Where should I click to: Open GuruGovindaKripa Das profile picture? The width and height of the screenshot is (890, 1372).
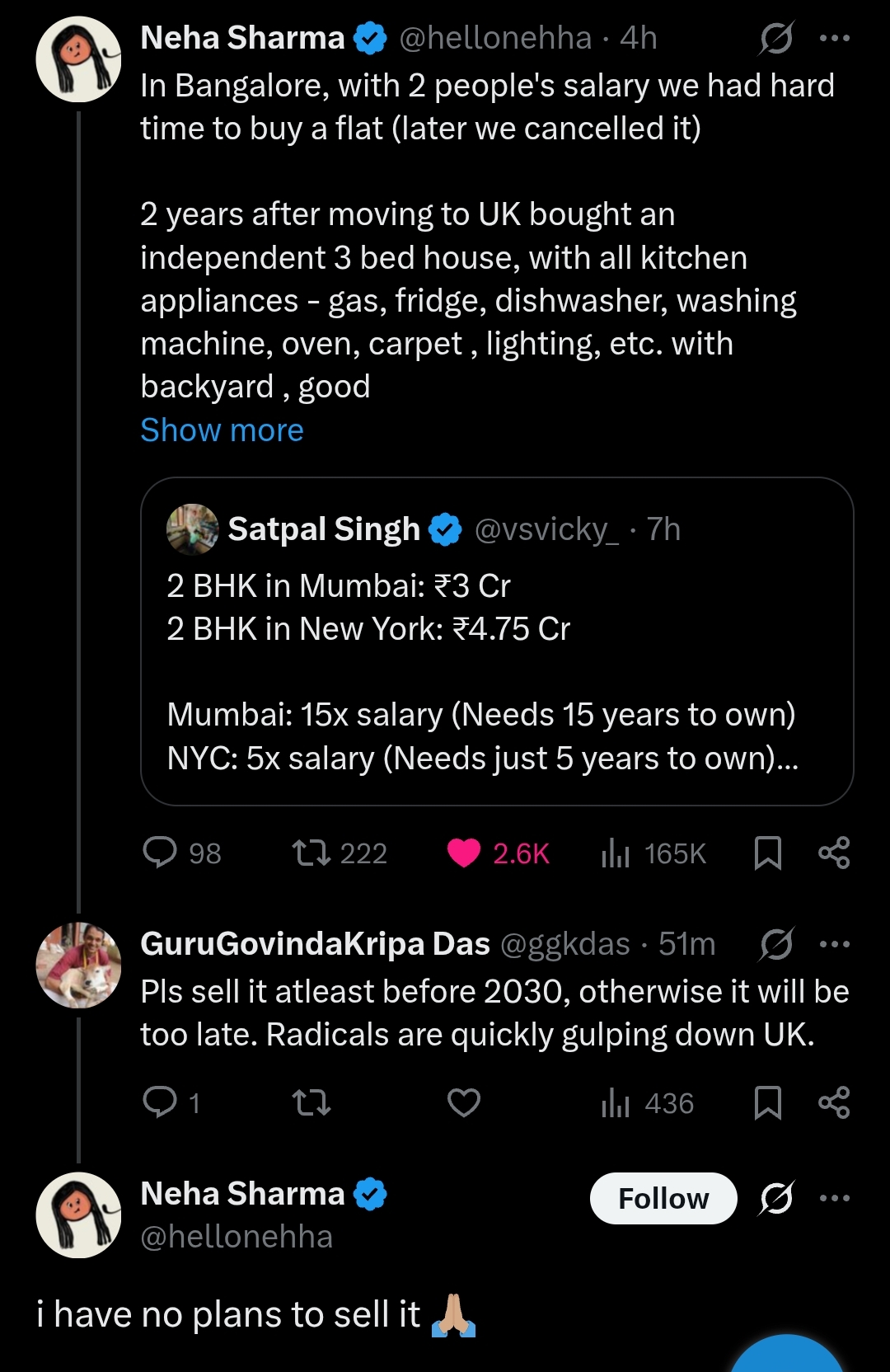coord(78,966)
